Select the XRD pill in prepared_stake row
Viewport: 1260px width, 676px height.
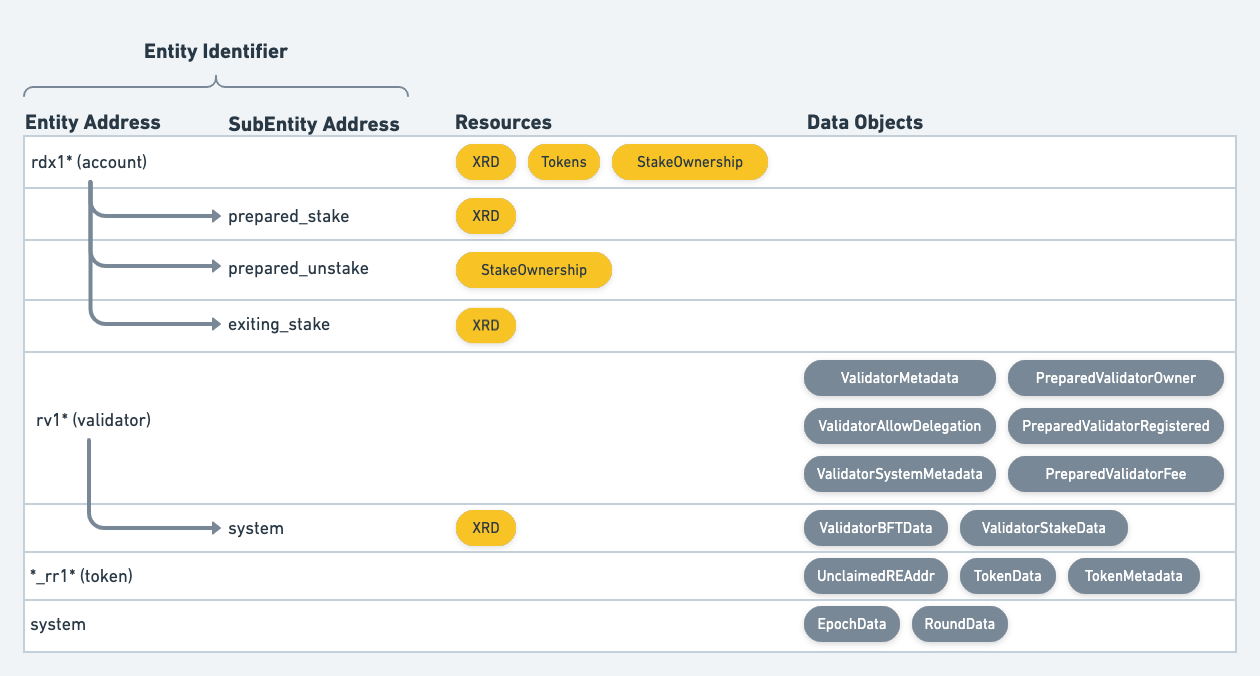pos(485,216)
